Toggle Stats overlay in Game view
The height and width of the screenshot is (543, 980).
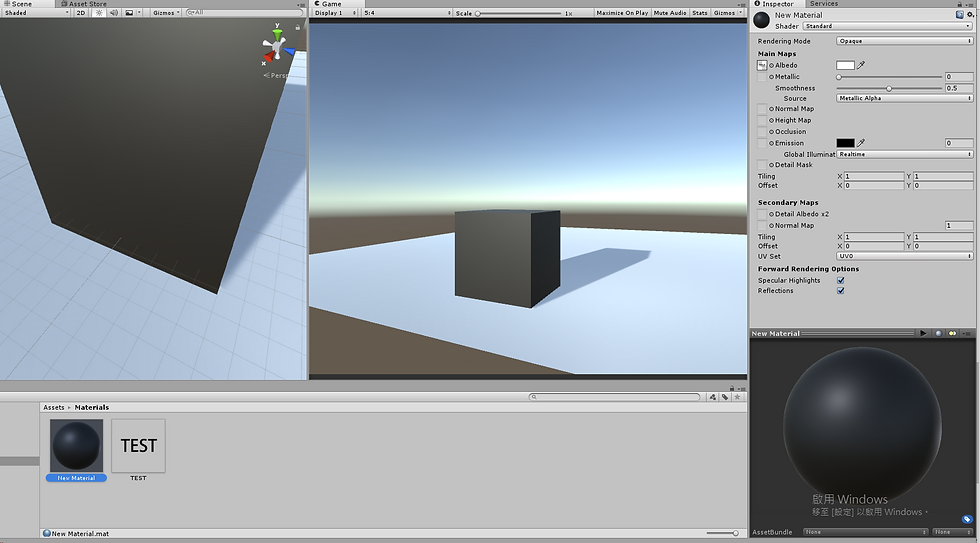point(699,12)
